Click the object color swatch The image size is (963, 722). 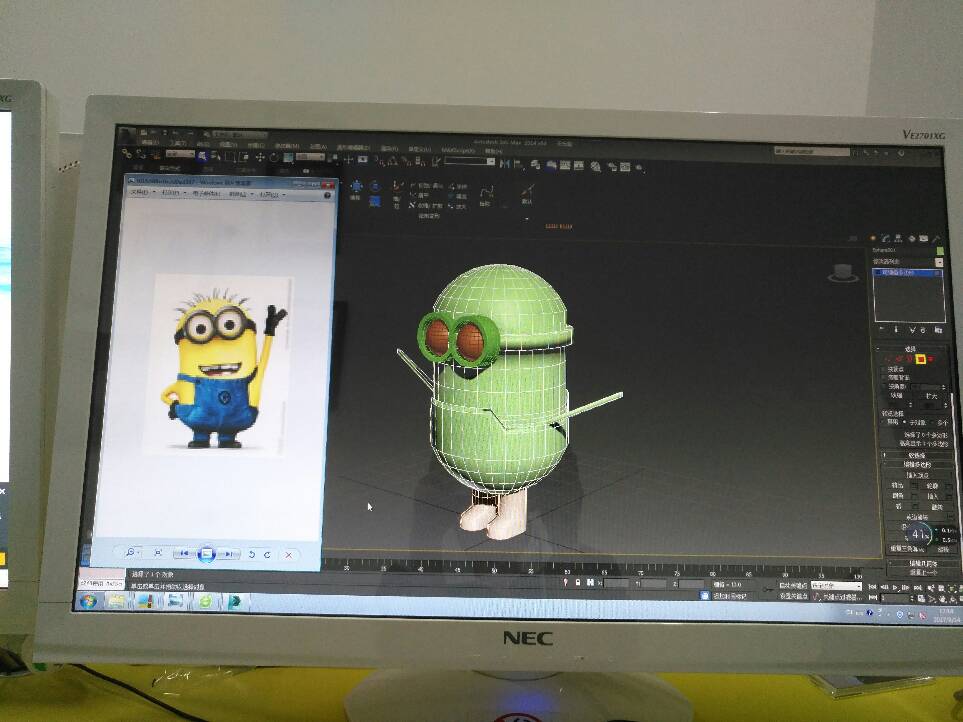(940, 250)
